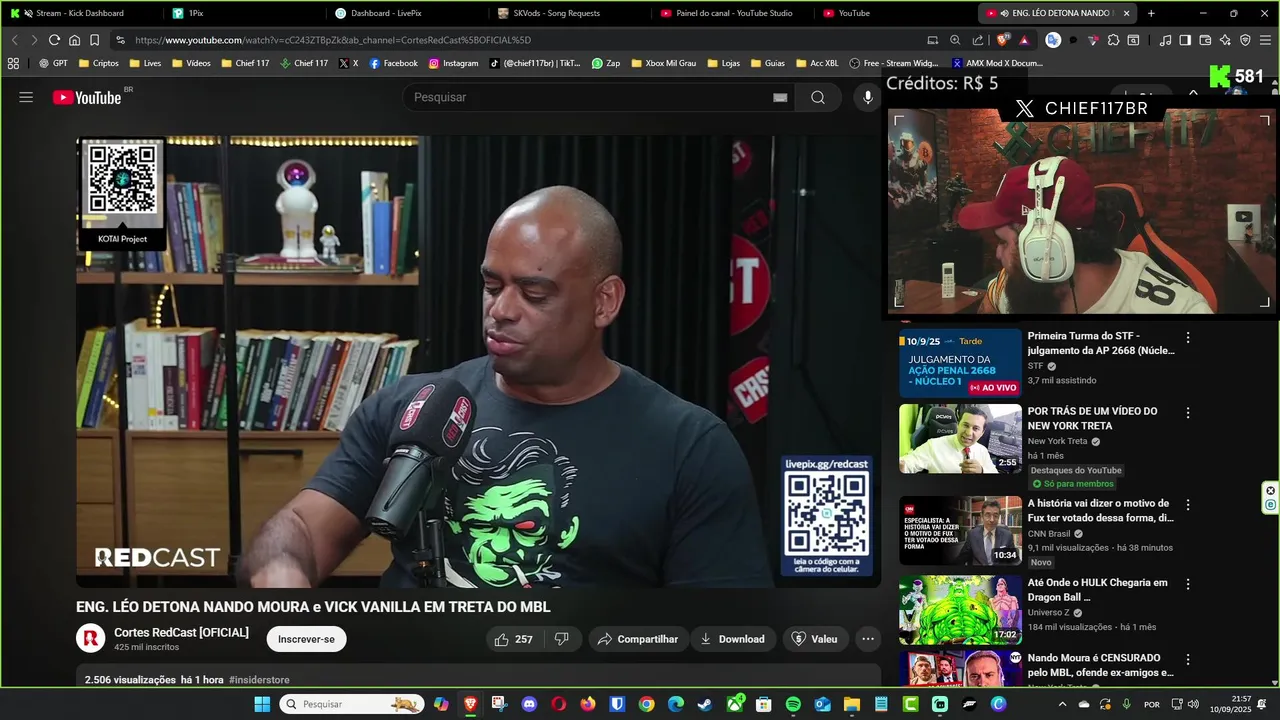Click the Windows taskbar Pesquisar search box
This screenshot has height=720, width=1280.
(x=352, y=704)
